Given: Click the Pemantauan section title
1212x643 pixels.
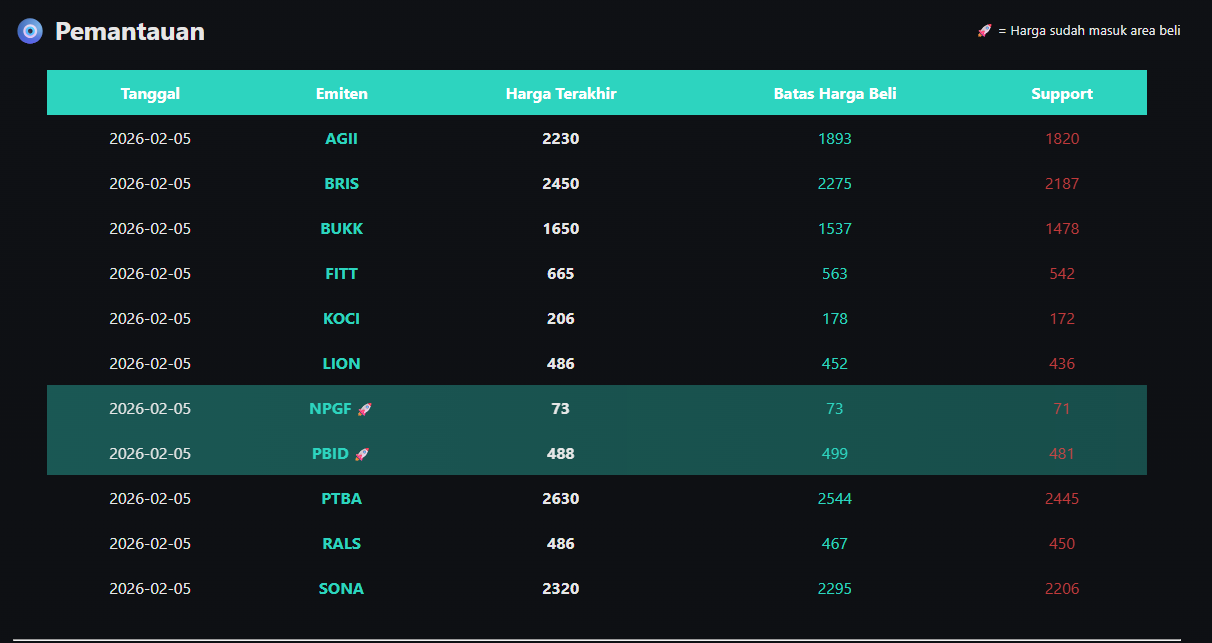Looking at the screenshot, I should pyautogui.click(x=130, y=32).
